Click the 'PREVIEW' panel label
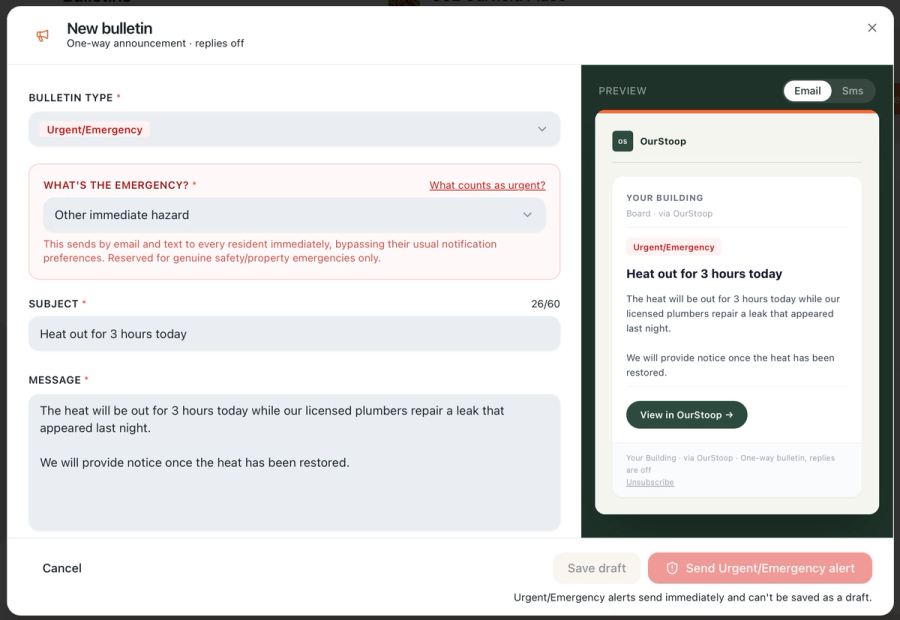900x620 pixels. (x=622, y=91)
